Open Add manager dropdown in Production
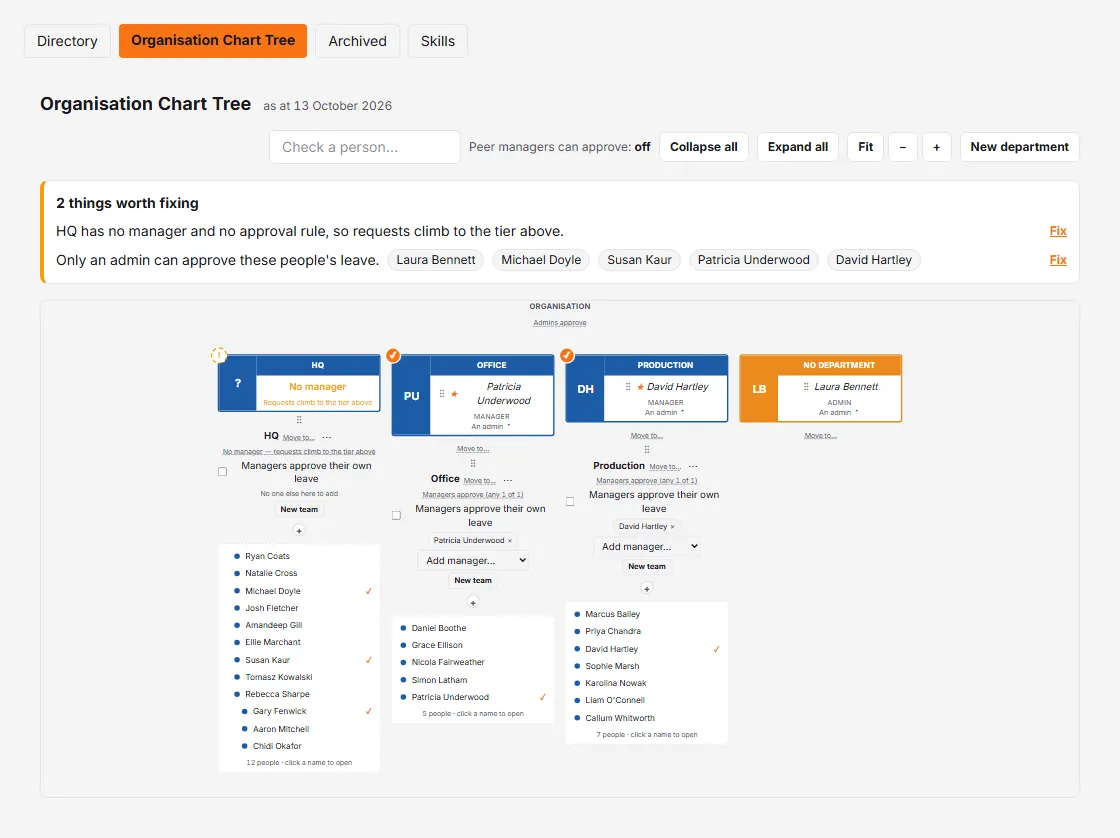The width and height of the screenshot is (1120, 838). point(646,547)
